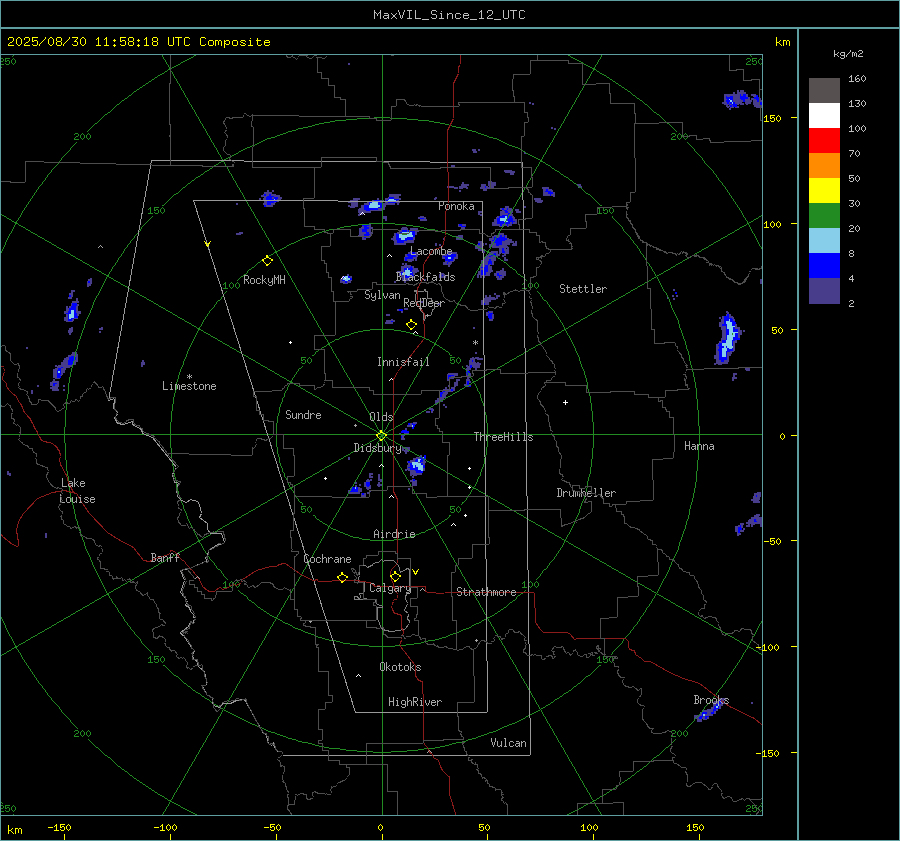Click the bright blue 8 kg/m2 swatch
The width and height of the screenshot is (900, 841).
tap(824, 266)
